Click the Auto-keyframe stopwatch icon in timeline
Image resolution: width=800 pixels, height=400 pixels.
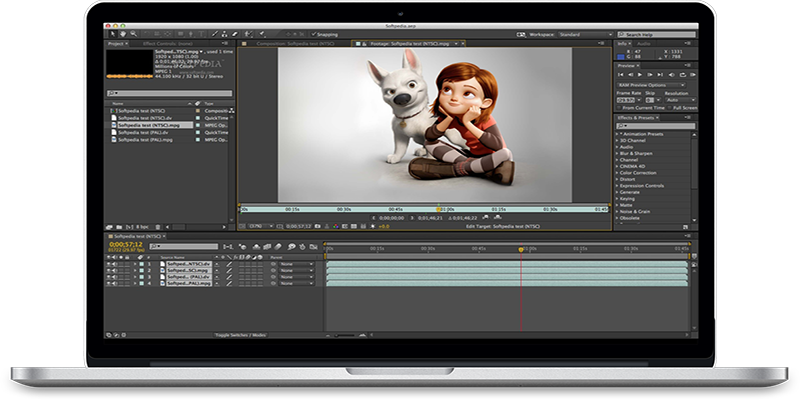[303, 247]
